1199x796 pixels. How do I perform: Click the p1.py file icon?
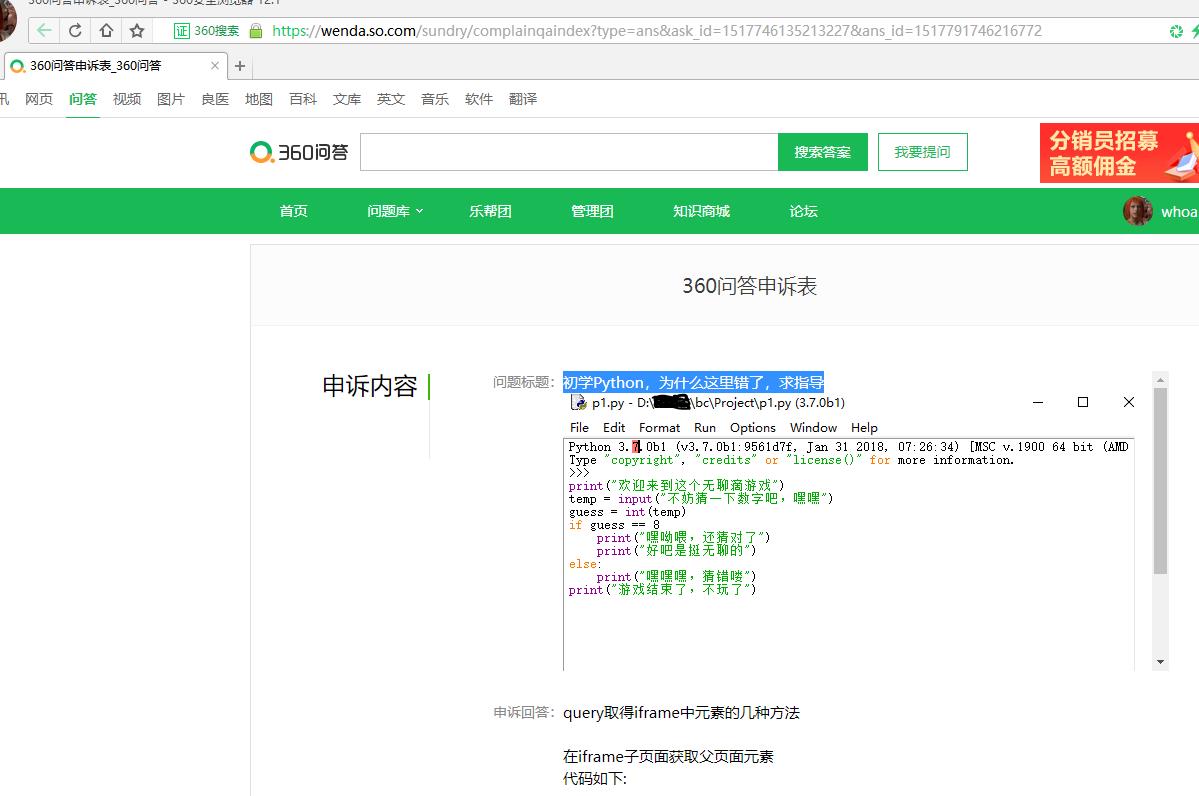coord(579,403)
